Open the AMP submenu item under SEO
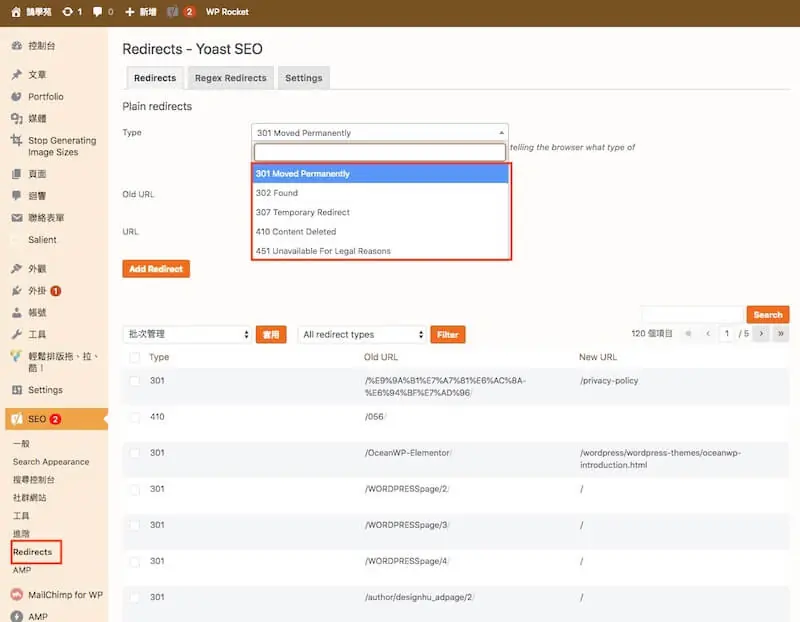 pos(22,570)
